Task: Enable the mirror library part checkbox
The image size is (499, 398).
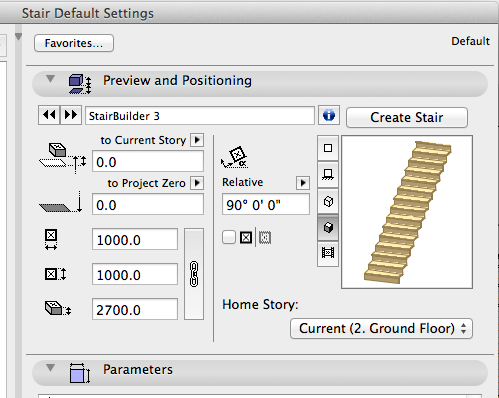Action: click(229, 237)
